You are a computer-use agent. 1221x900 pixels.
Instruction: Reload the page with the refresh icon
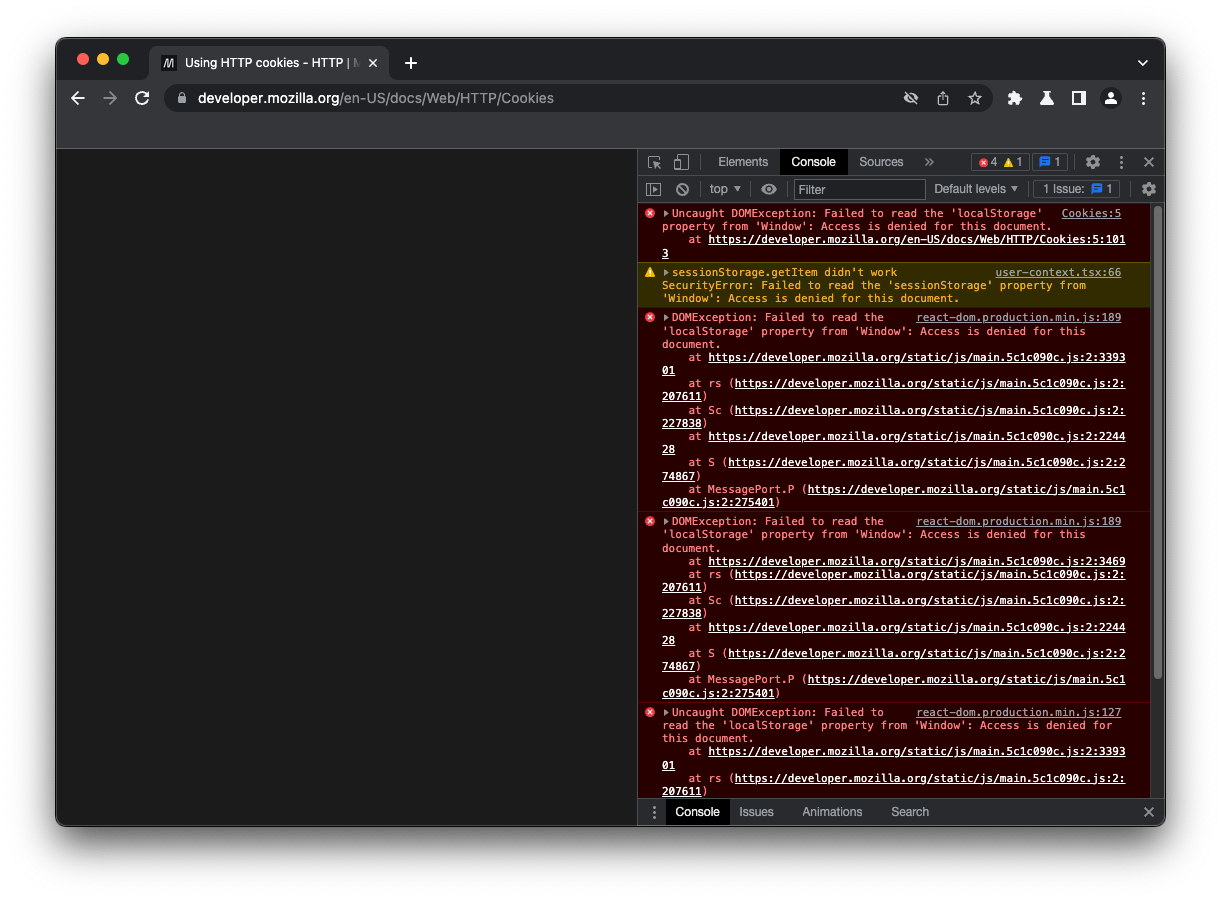pyautogui.click(x=142, y=98)
